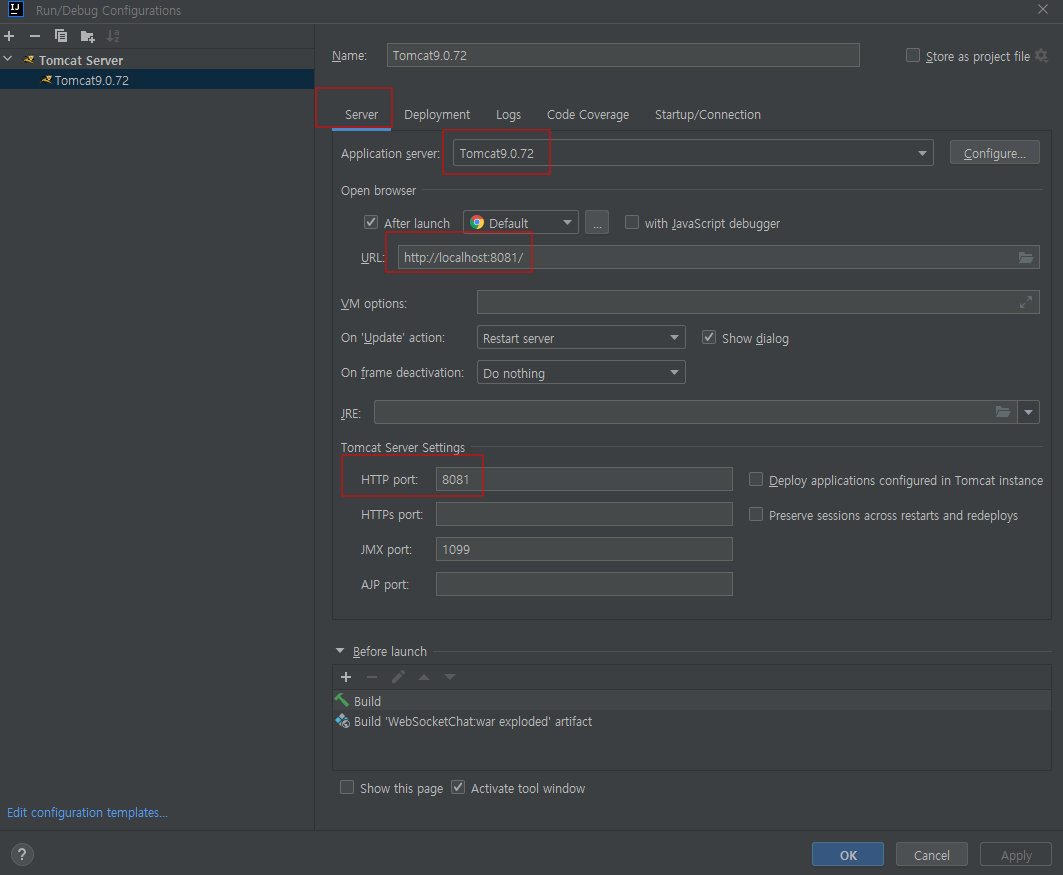Add a Before launch task
The height and width of the screenshot is (875, 1063).
tap(346, 677)
